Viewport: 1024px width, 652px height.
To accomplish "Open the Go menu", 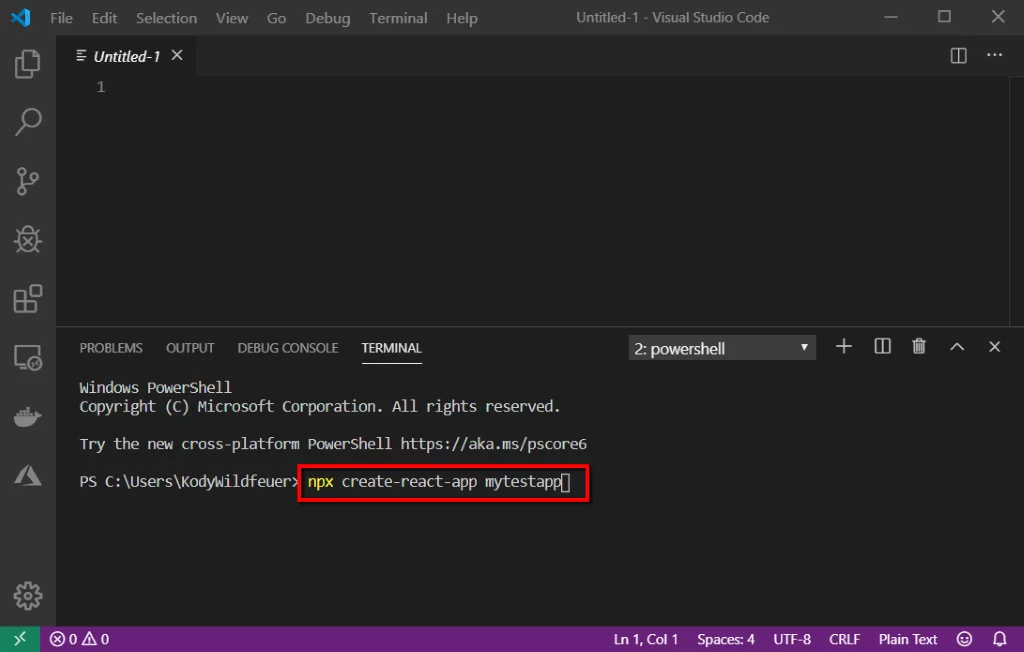I will [276, 18].
